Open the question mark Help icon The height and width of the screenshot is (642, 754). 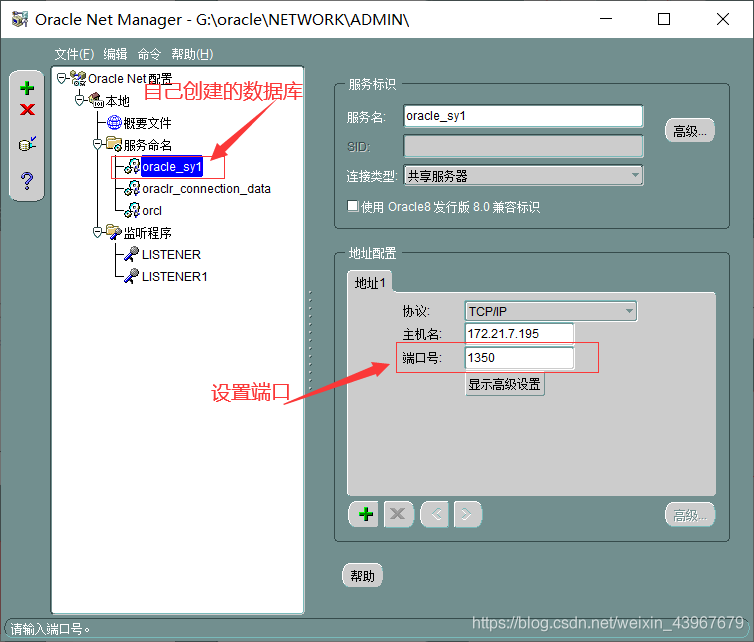click(x=27, y=180)
